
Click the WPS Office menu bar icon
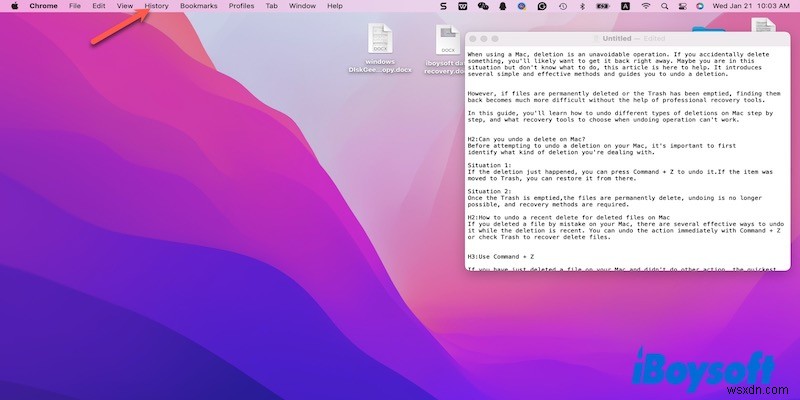coord(463,6)
